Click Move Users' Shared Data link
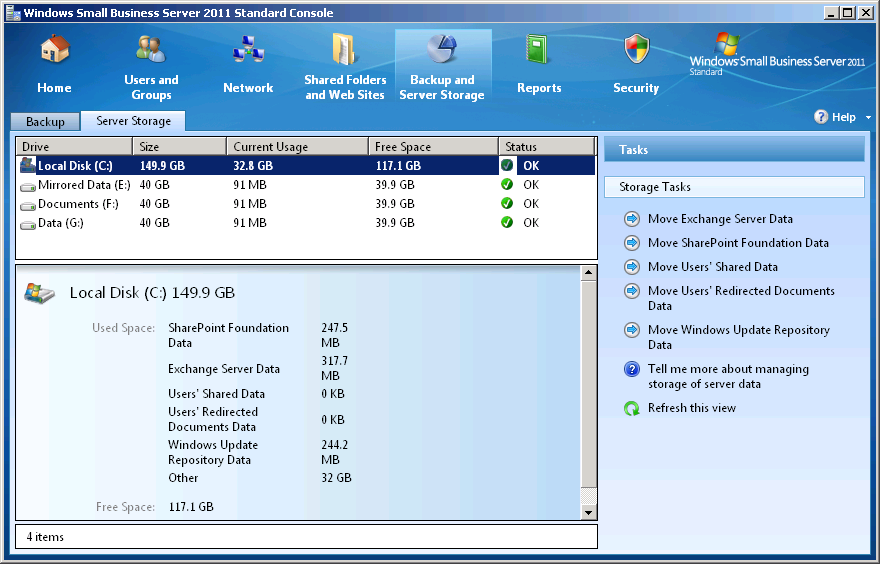Viewport: 880px width, 564px height. point(713,267)
